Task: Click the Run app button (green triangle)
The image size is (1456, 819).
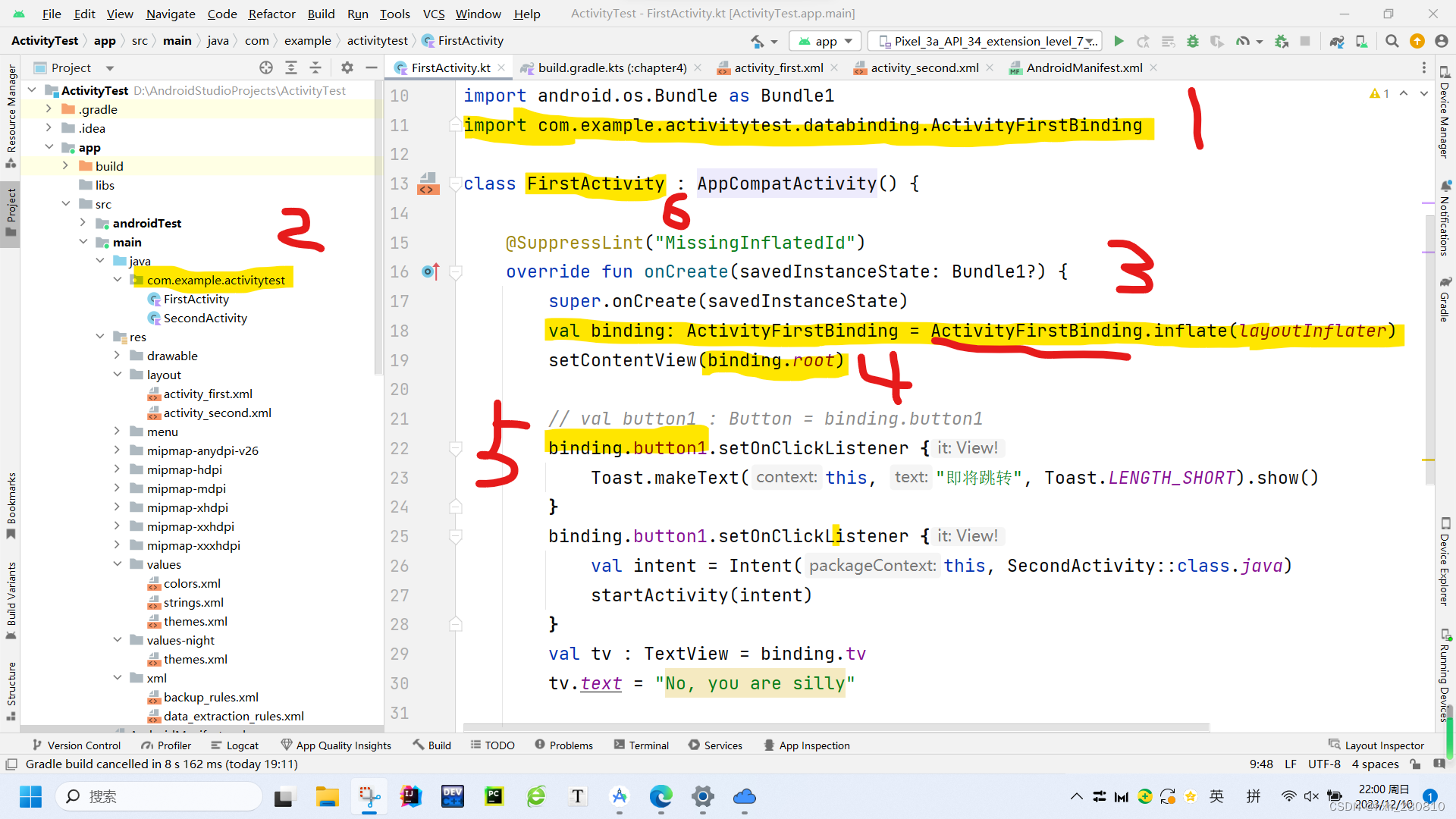Action: pyautogui.click(x=1120, y=41)
